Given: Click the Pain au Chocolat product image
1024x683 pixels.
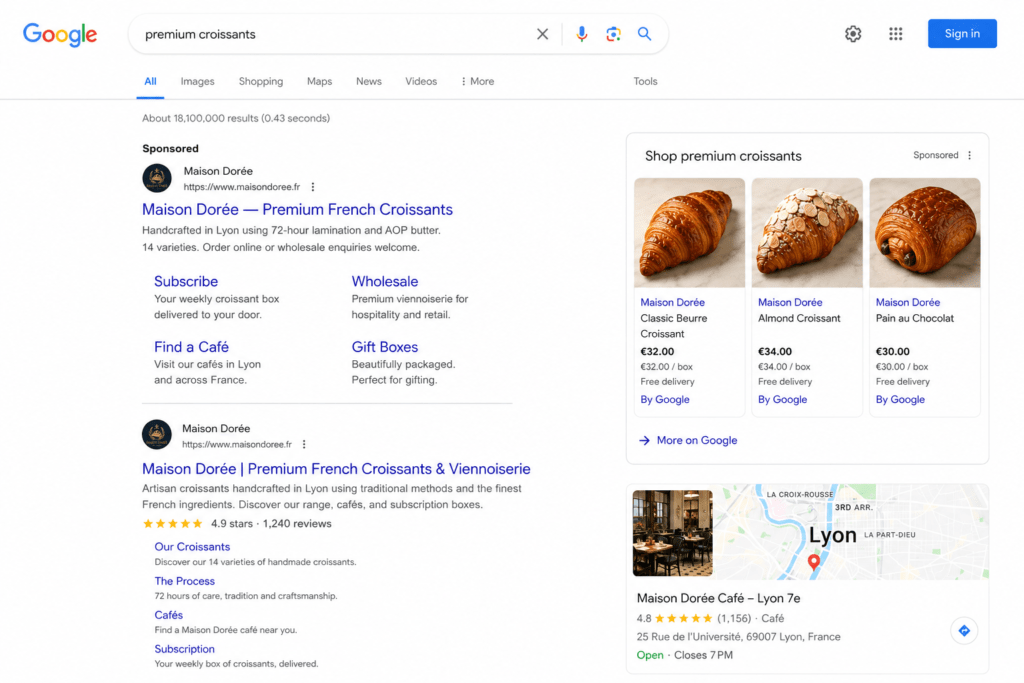Looking at the screenshot, I should pos(925,232).
